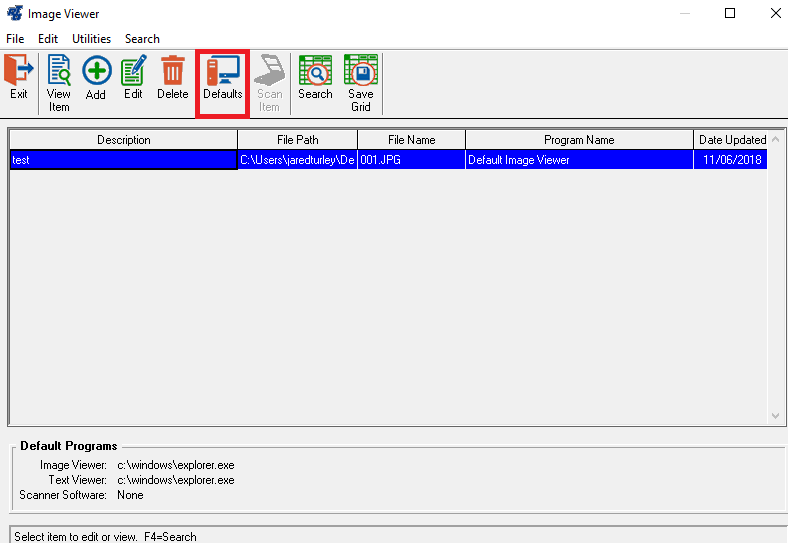Image resolution: width=788 pixels, height=543 pixels.
Task: Open the Edit menu in menu bar
Action: coord(48,39)
